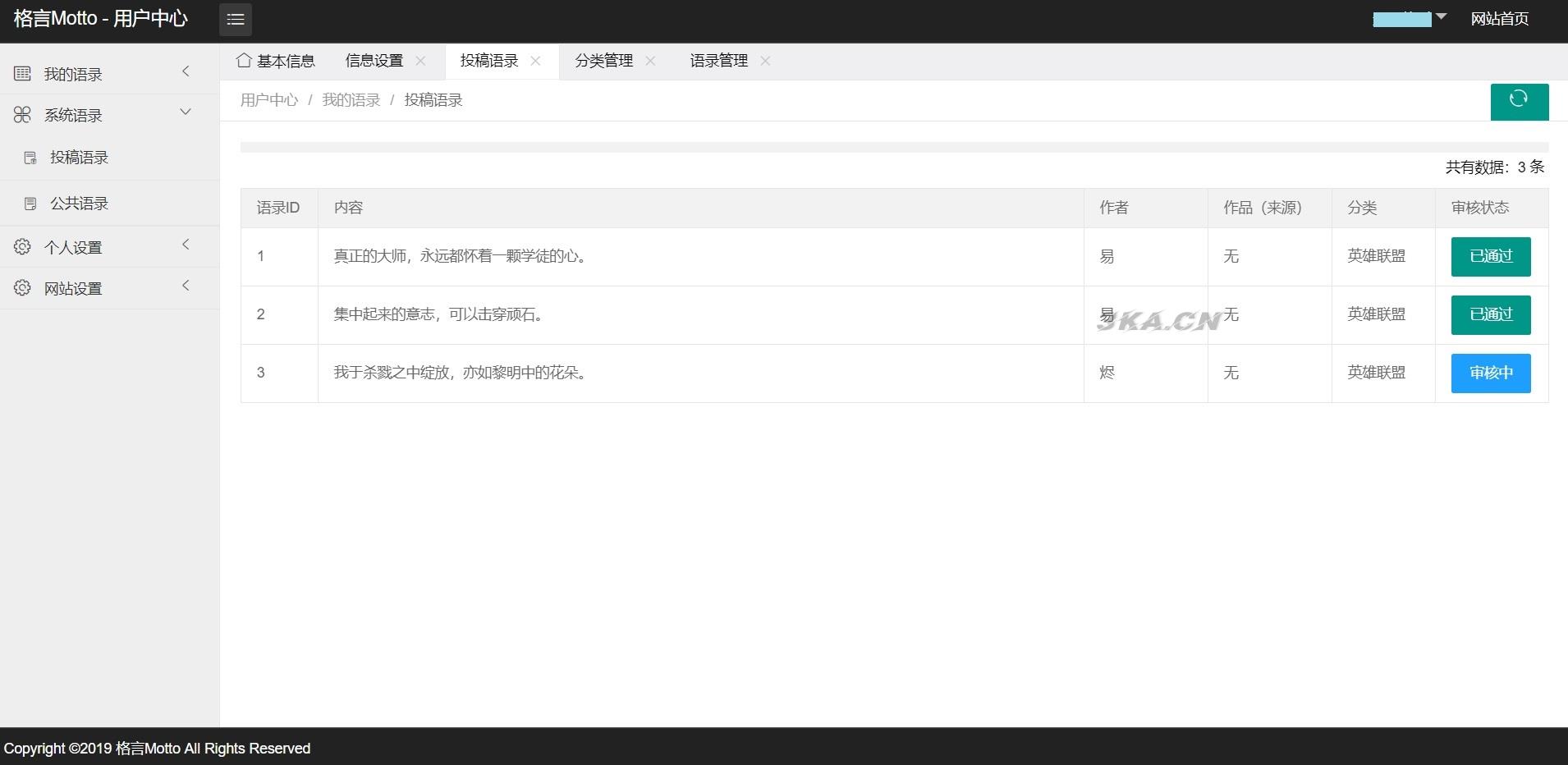Image resolution: width=1568 pixels, height=765 pixels.
Task: Close the 语录管理 tab
Action: click(765, 61)
